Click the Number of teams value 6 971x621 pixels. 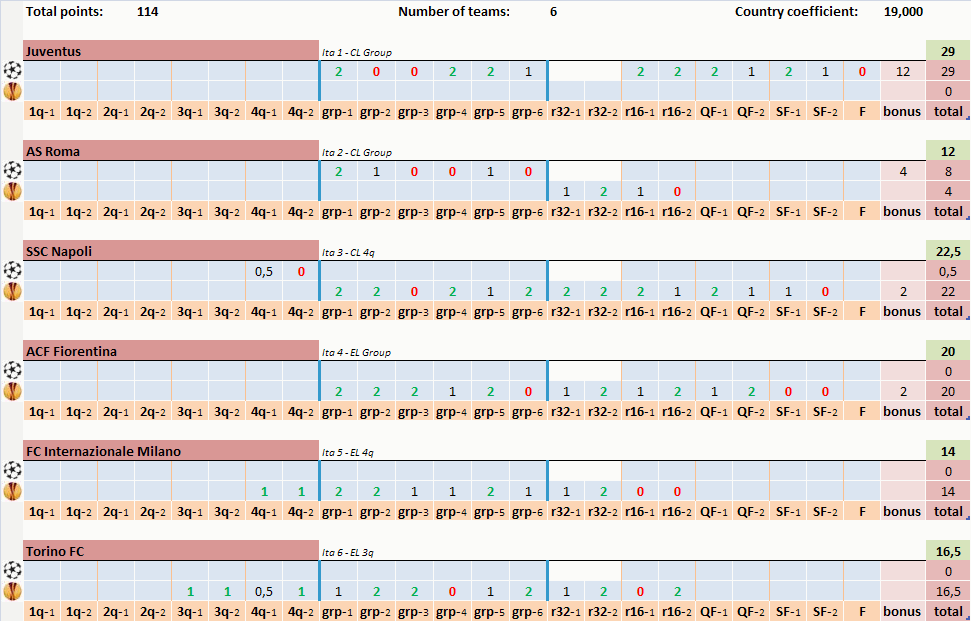(x=553, y=12)
